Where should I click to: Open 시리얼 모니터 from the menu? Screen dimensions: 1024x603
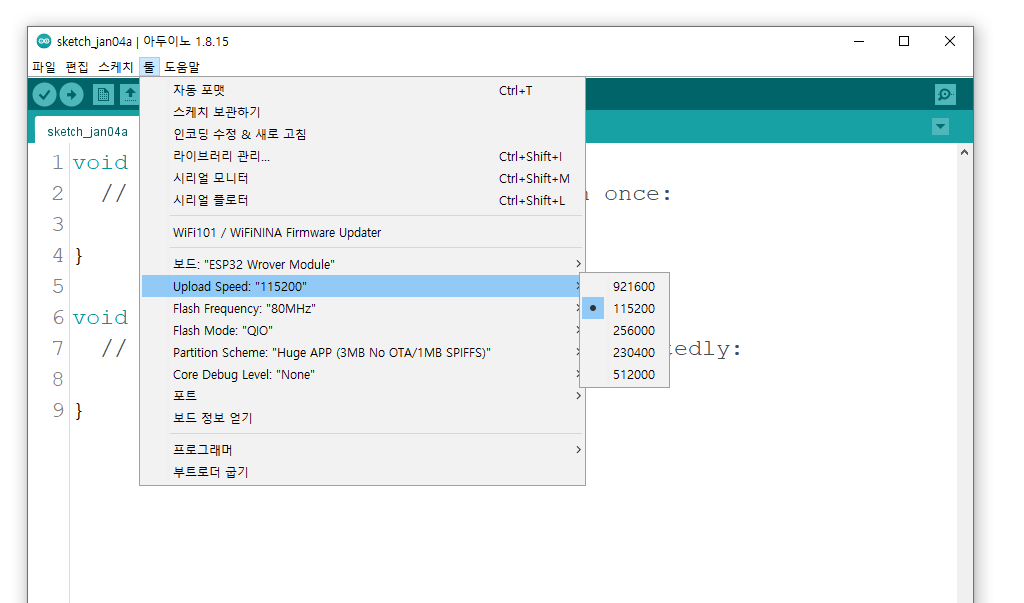coord(362,178)
